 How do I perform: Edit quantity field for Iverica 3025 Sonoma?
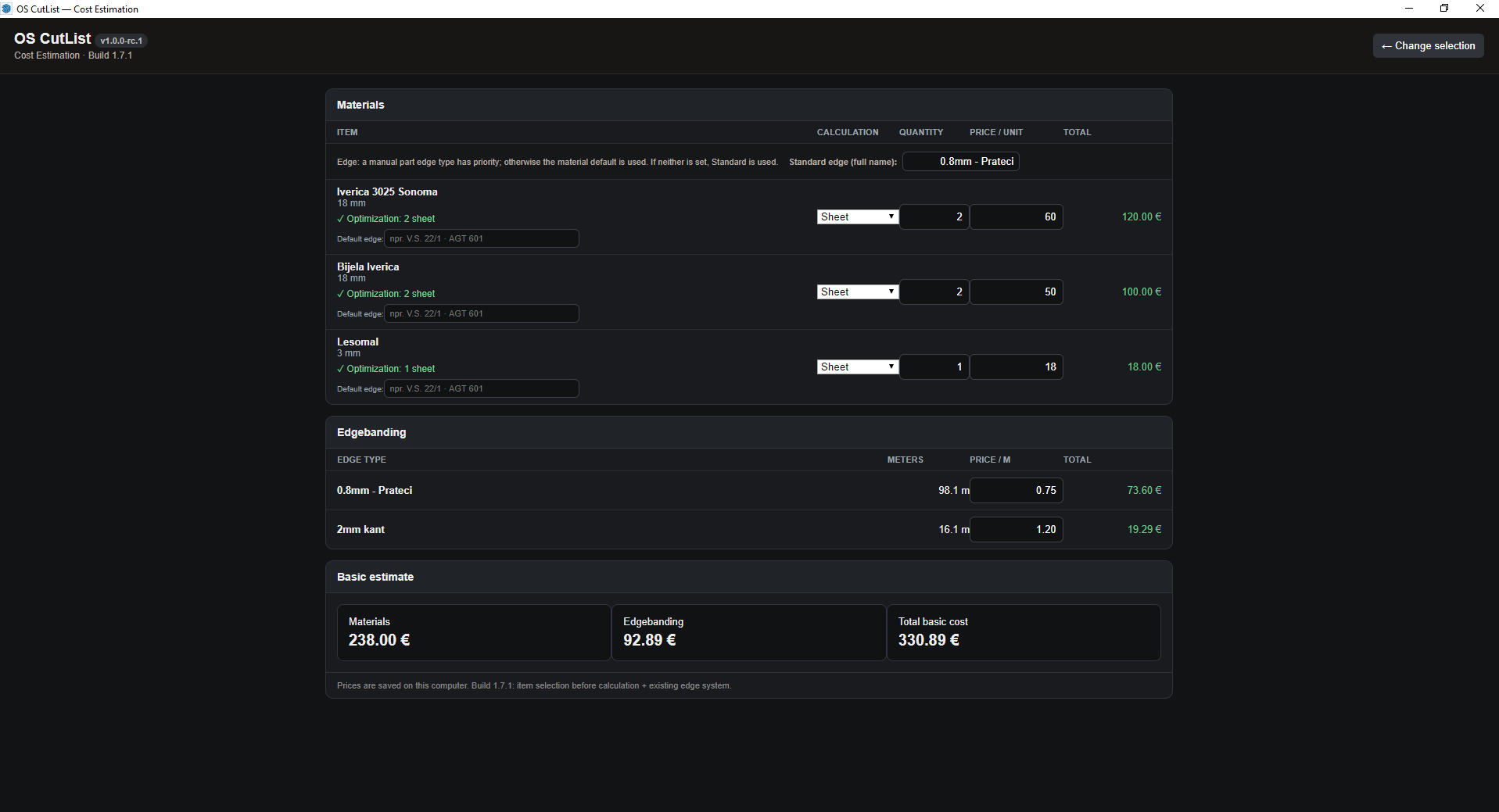pyautogui.click(x=934, y=216)
